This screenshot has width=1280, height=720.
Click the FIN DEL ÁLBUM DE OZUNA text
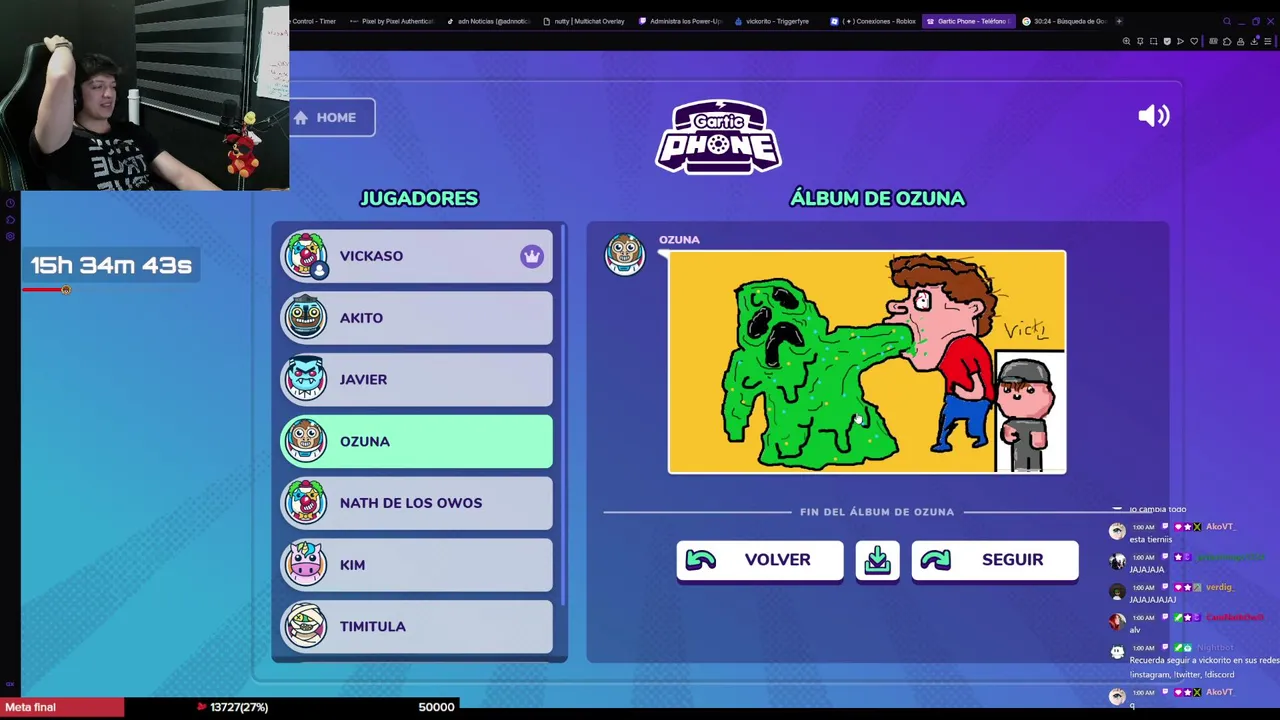[x=877, y=512]
